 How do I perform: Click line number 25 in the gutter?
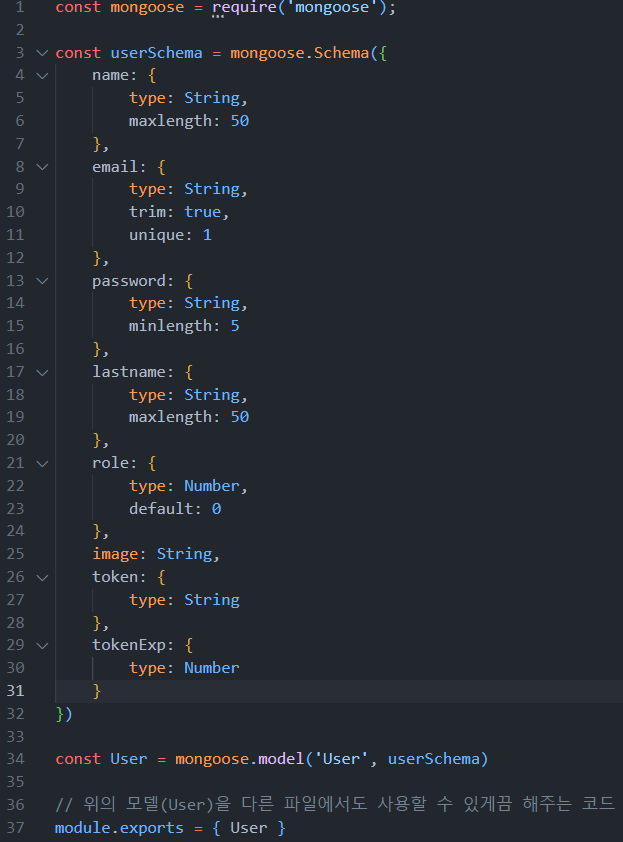point(16,554)
